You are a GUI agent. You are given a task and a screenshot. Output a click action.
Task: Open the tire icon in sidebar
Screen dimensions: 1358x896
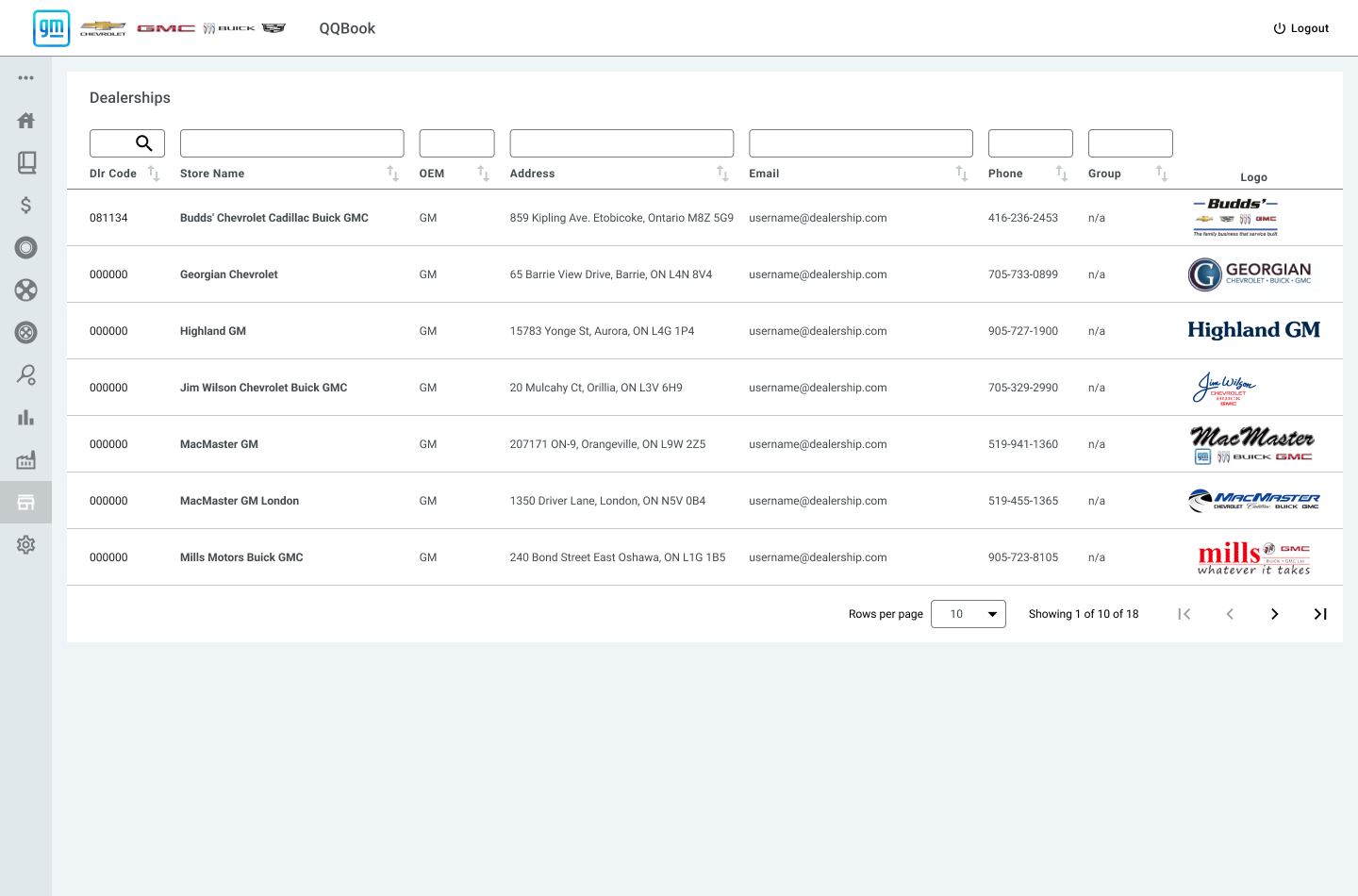click(x=25, y=247)
